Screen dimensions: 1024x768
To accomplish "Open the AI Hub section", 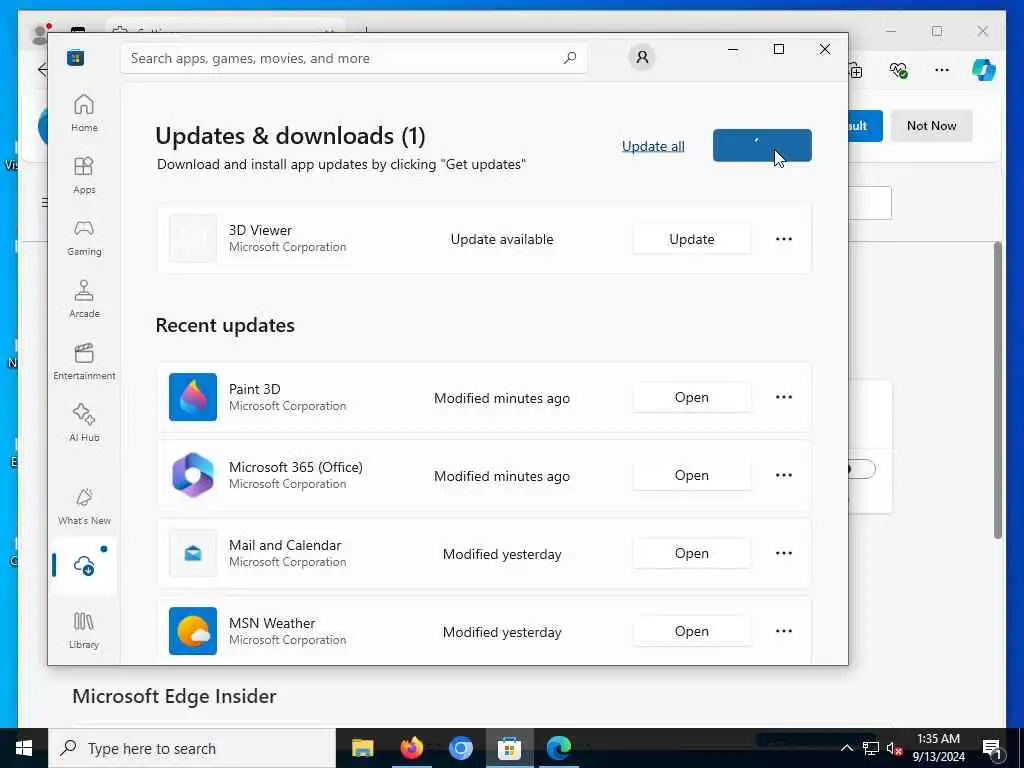I will pos(84,423).
